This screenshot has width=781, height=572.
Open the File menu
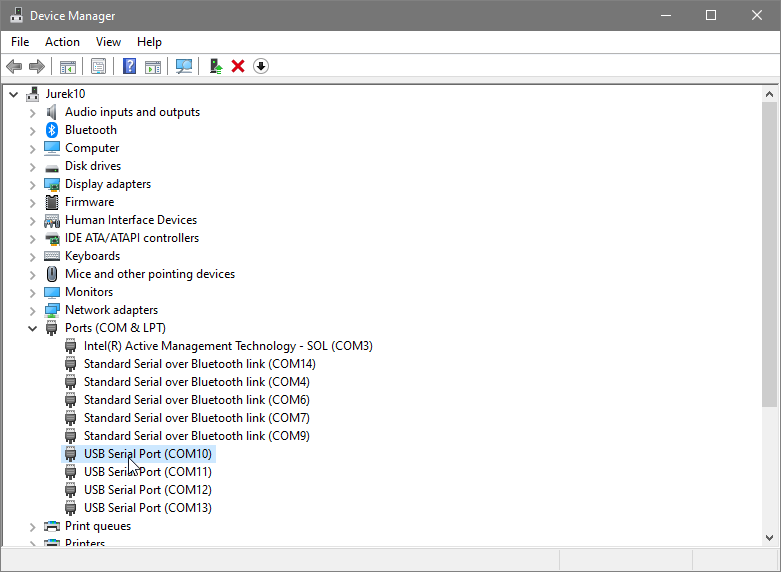coord(20,42)
